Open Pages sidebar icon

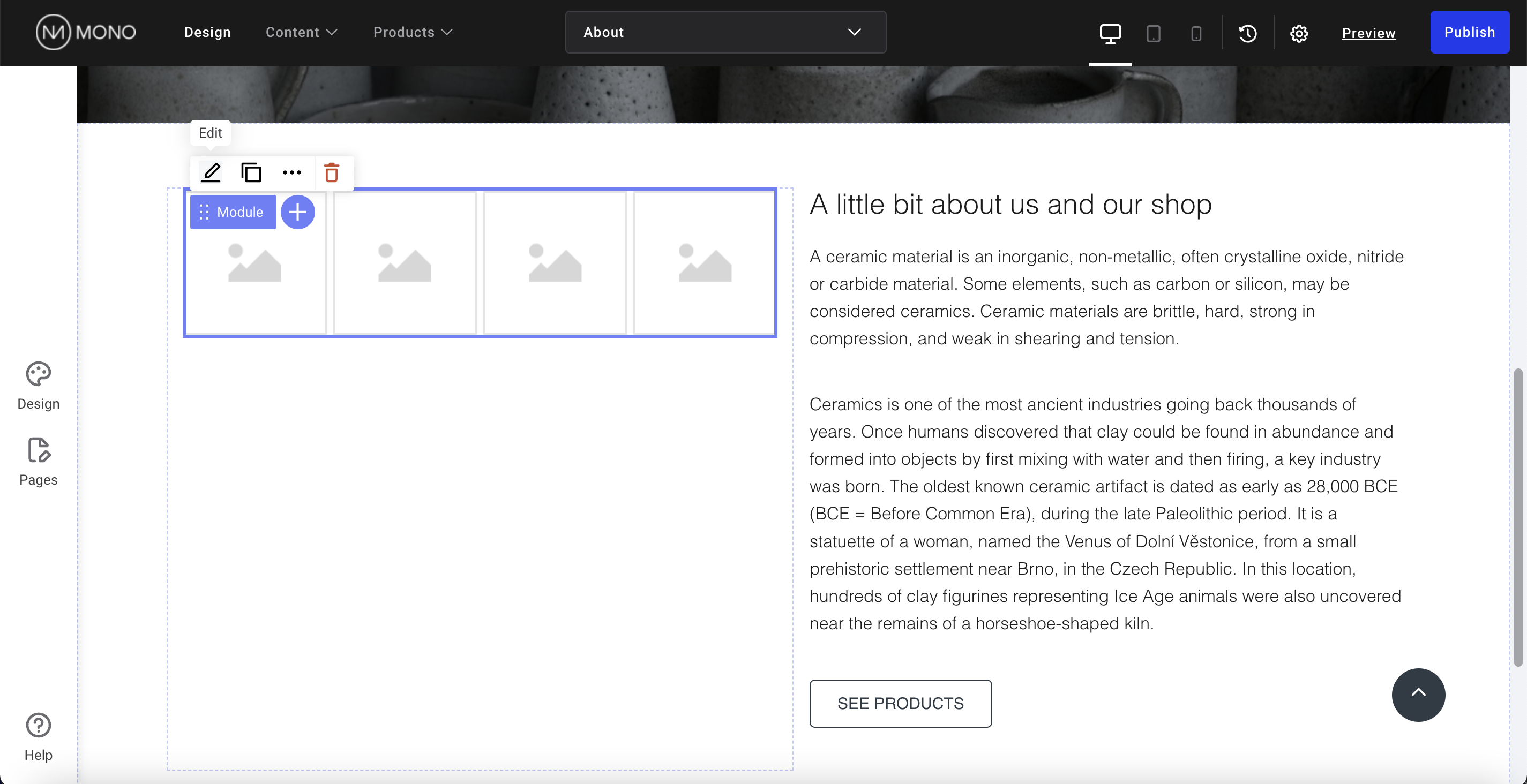click(38, 462)
